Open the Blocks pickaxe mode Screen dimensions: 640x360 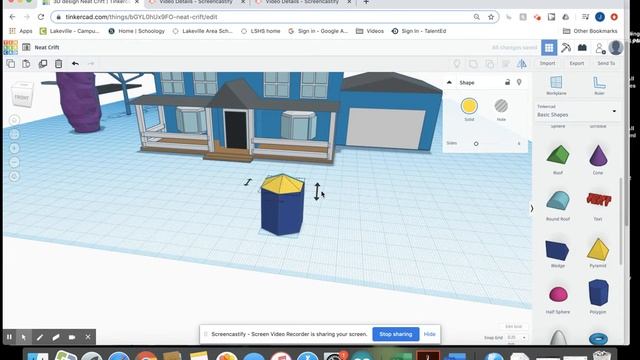(566, 48)
